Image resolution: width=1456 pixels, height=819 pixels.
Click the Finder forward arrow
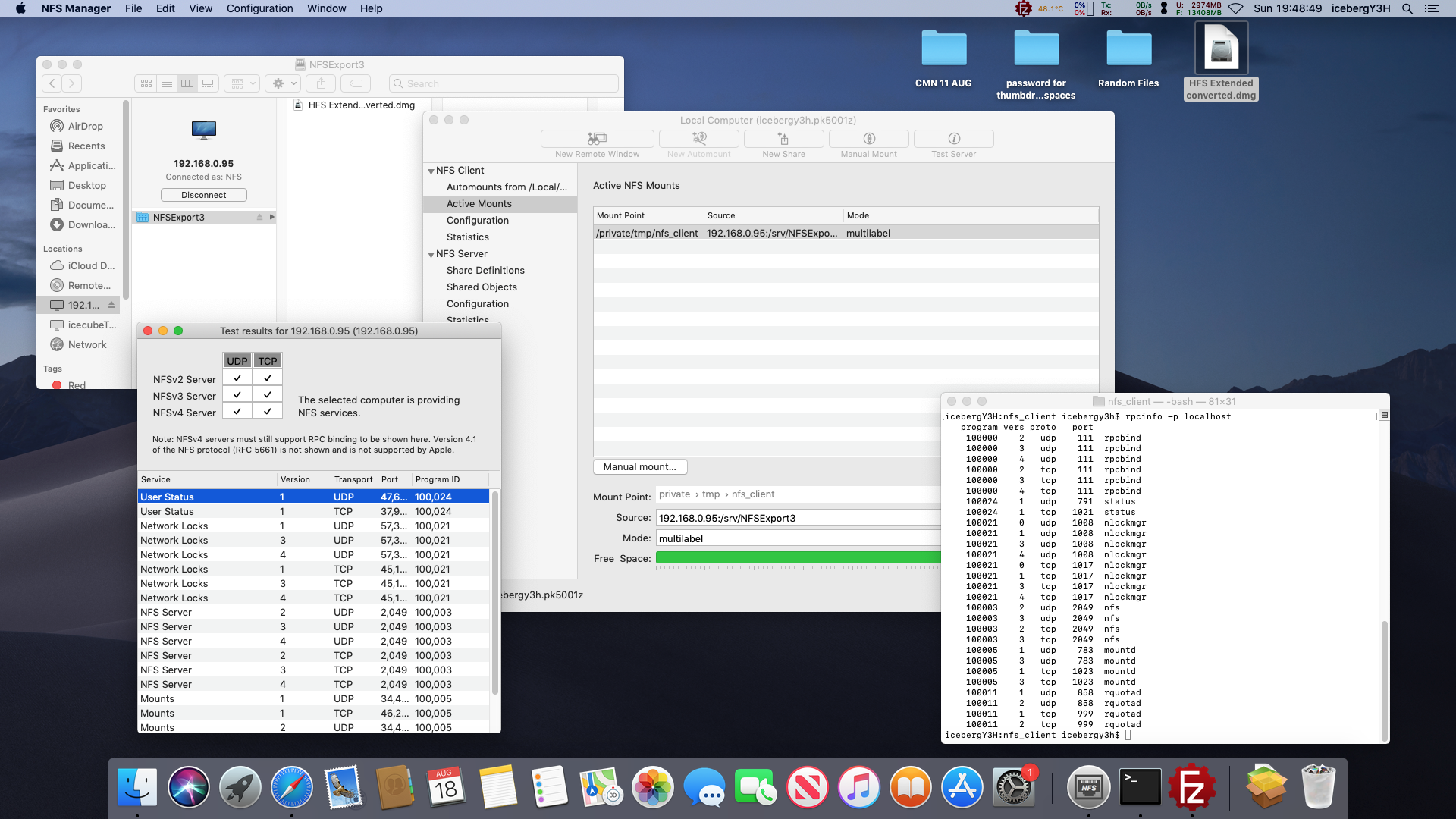(x=72, y=83)
